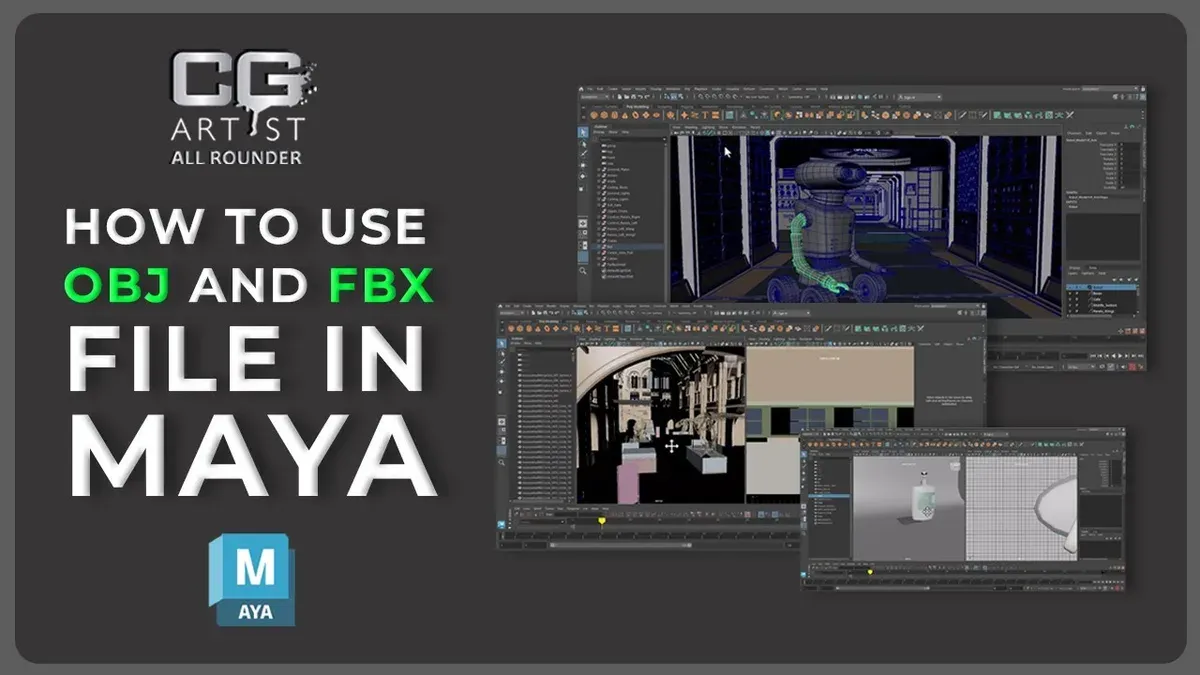Create a polygon cone from robot window shelf
The height and width of the screenshot is (675, 1200).
point(625,115)
